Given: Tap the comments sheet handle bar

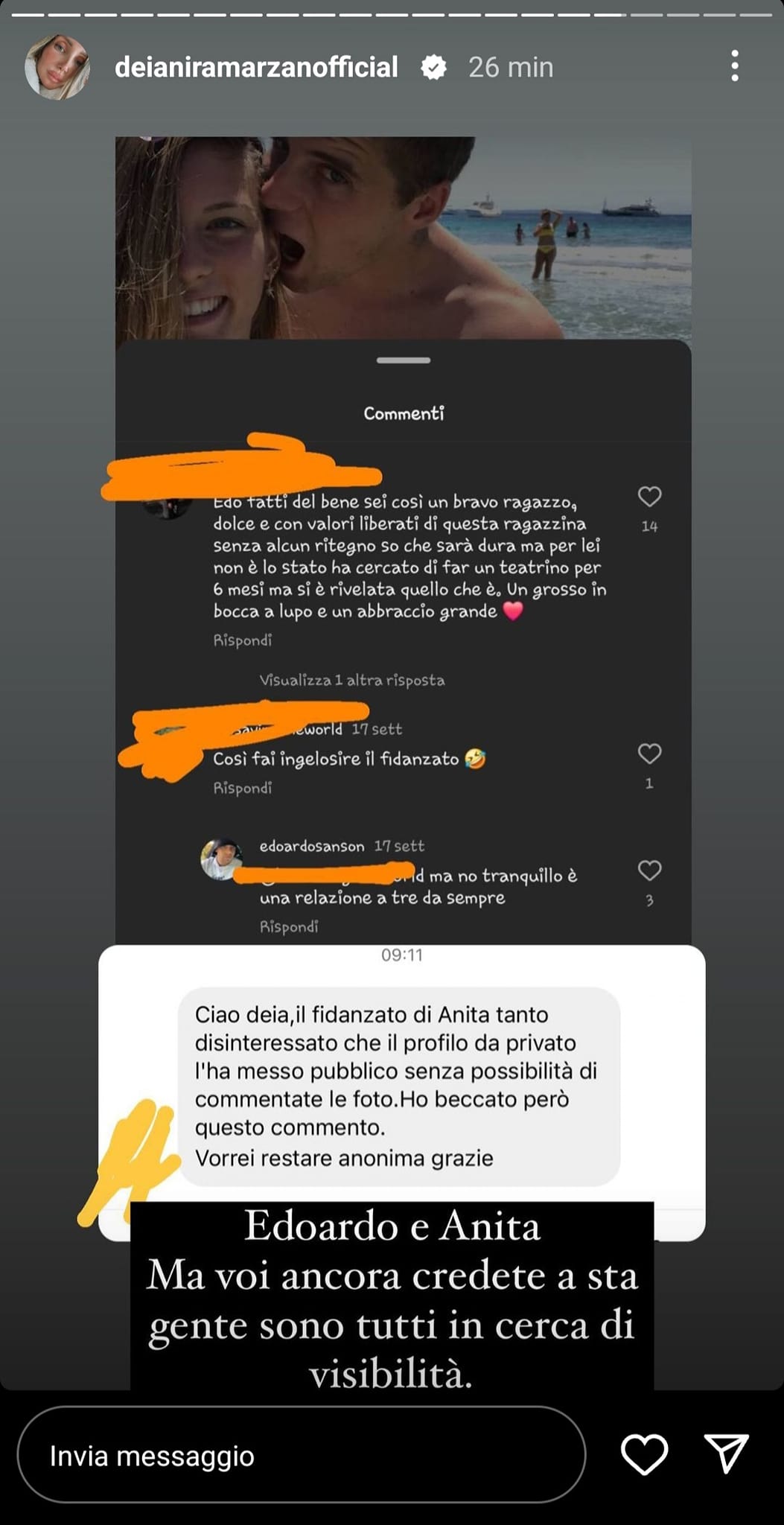Looking at the screenshot, I should (404, 360).
